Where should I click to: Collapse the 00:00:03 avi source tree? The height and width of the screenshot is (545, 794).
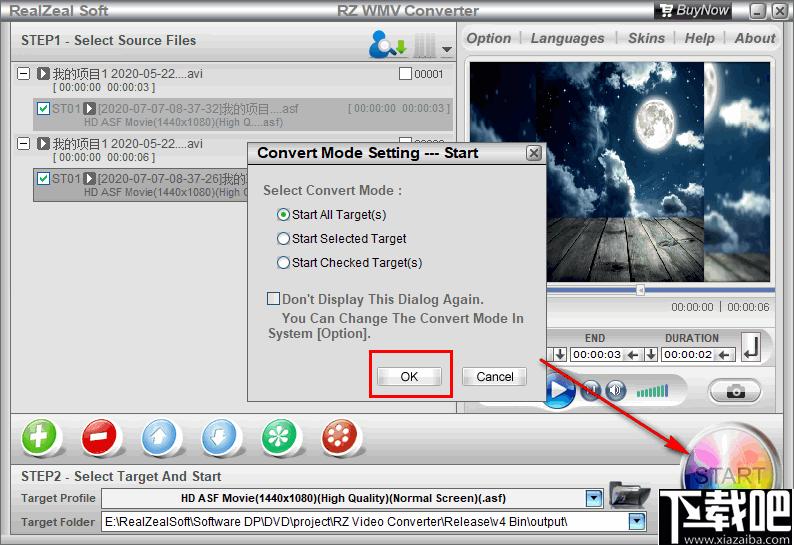tap(23, 73)
